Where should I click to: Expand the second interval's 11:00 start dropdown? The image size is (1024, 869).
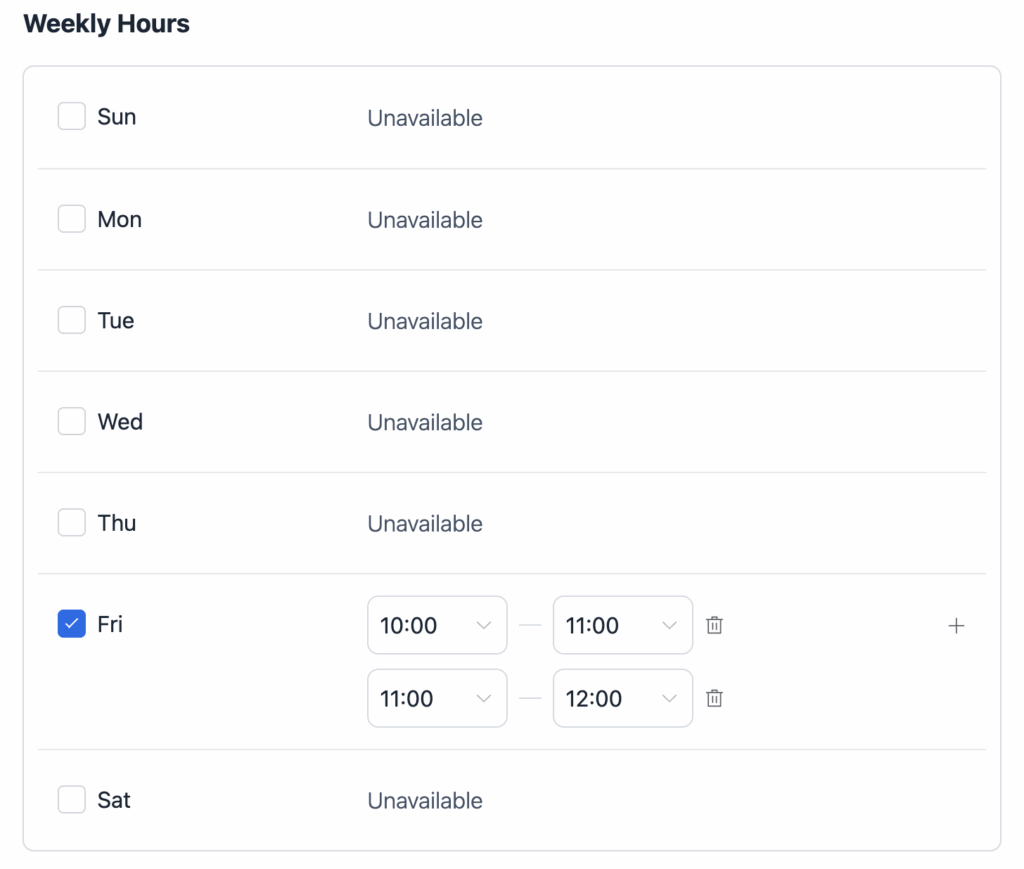pyautogui.click(x=437, y=698)
